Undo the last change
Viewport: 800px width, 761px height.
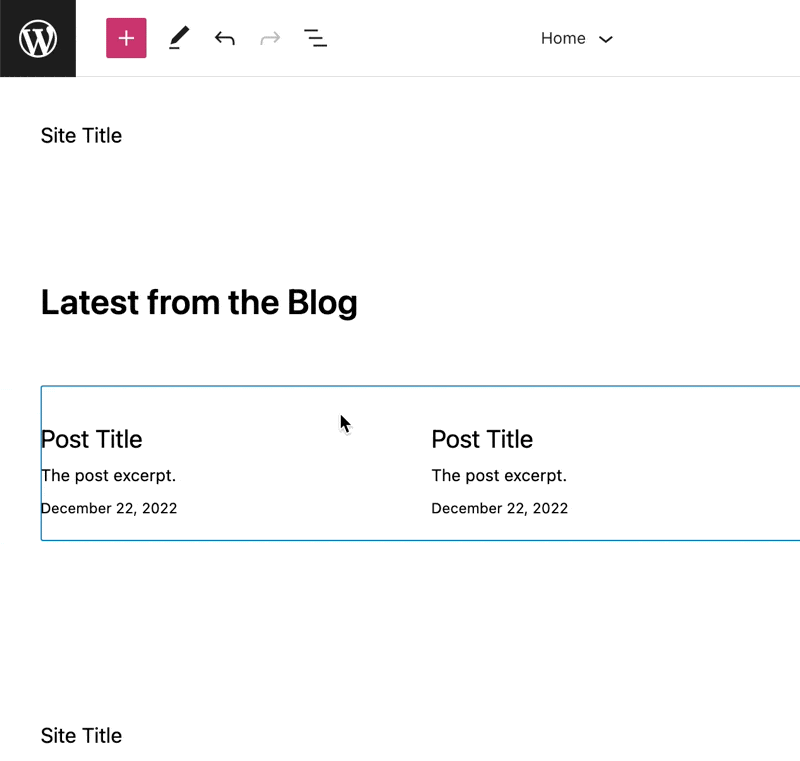click(x=224, y=38)
